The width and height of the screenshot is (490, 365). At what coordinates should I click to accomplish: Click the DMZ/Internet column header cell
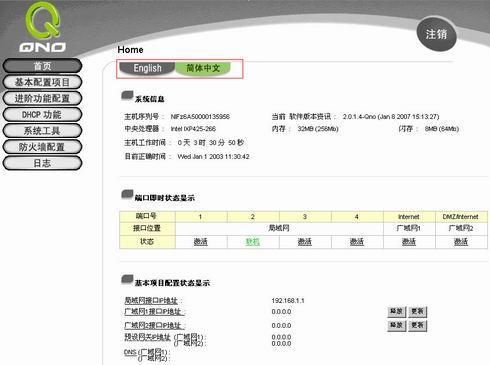coord(461,217)
